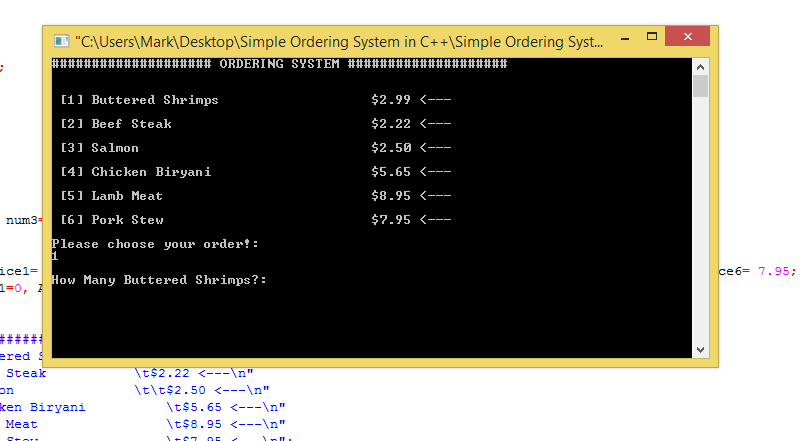Select the '[3] Salmon' line
The image size is (811, 441).
pyautogui.click(x=256, y=148)
